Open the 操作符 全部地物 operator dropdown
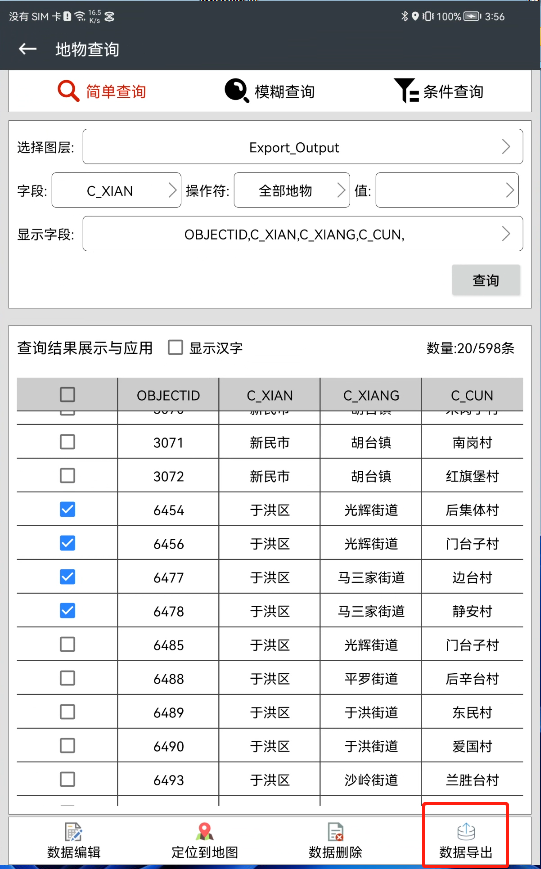The height and width of the screenshot is (869, 541). coord(292,191)
